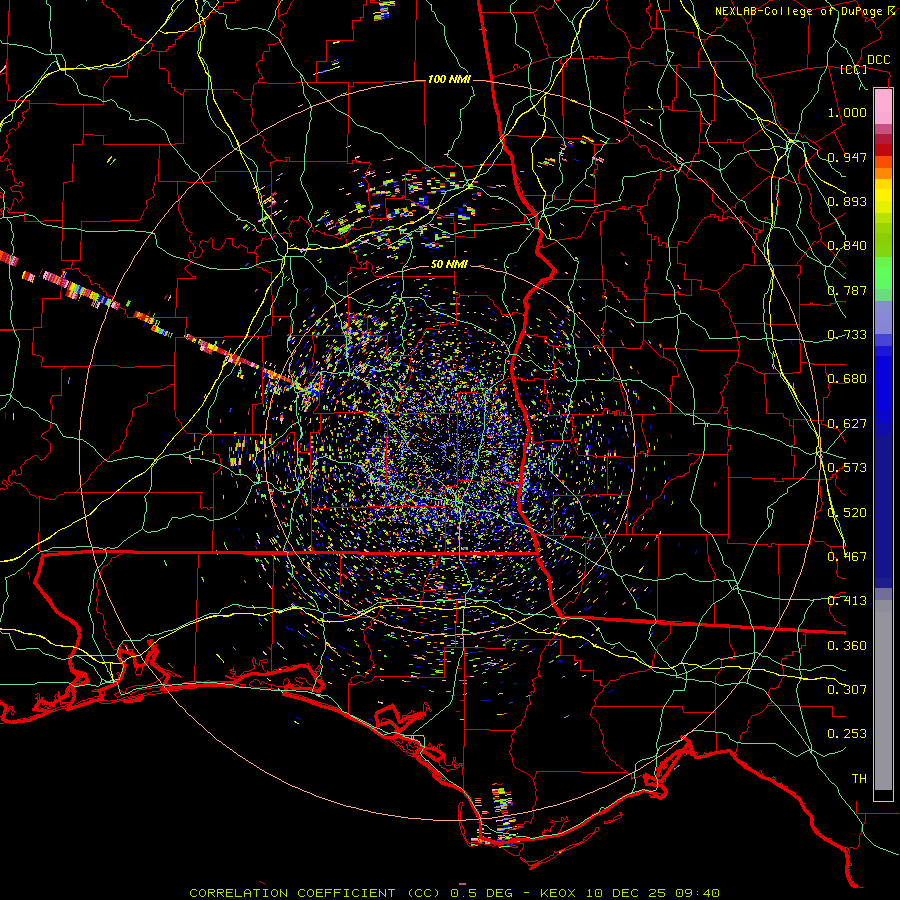Click the 0.467 color scale value

coord(847,557)
